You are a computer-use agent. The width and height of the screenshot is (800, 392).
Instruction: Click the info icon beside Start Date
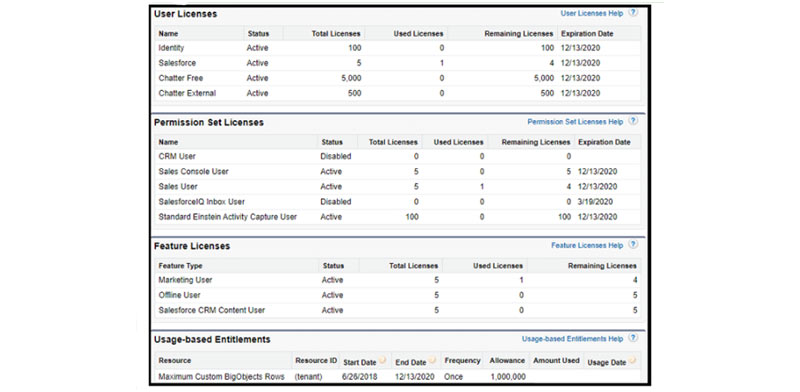(382, 361)
